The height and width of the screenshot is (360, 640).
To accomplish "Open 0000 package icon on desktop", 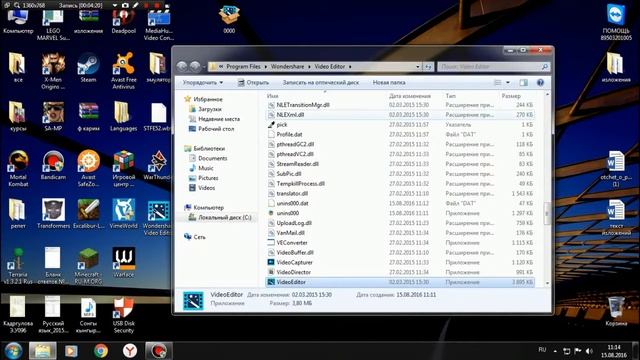I will click(229, 20).
